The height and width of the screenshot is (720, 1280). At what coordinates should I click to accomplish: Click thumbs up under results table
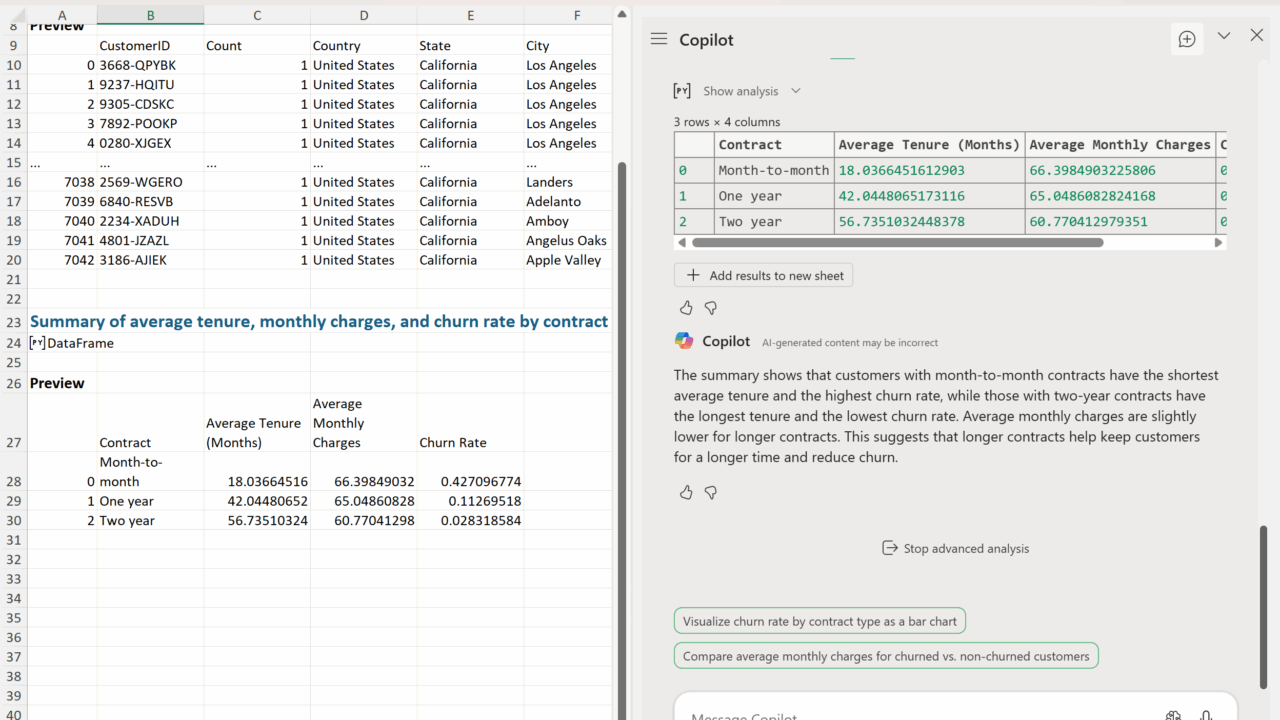click(x=686, y=308)
